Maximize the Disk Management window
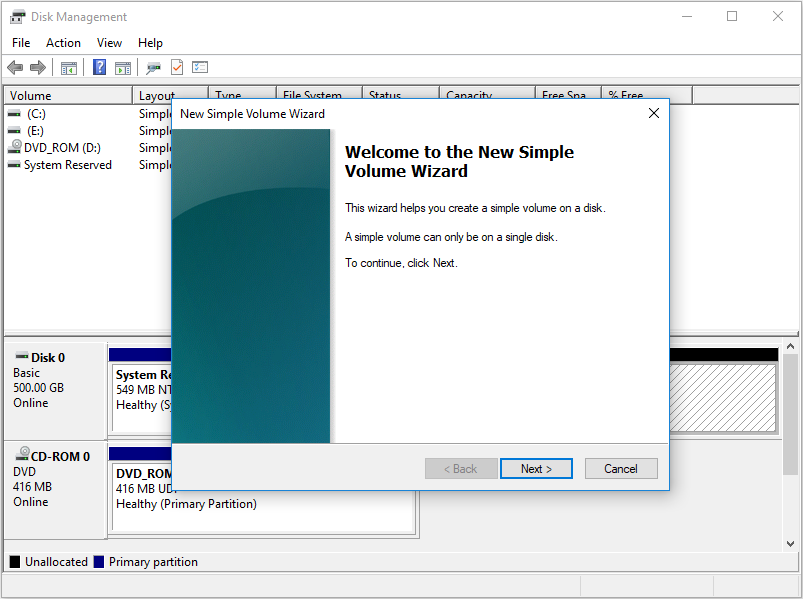Screen dimensions: 803x599 (x=732, y=16)
